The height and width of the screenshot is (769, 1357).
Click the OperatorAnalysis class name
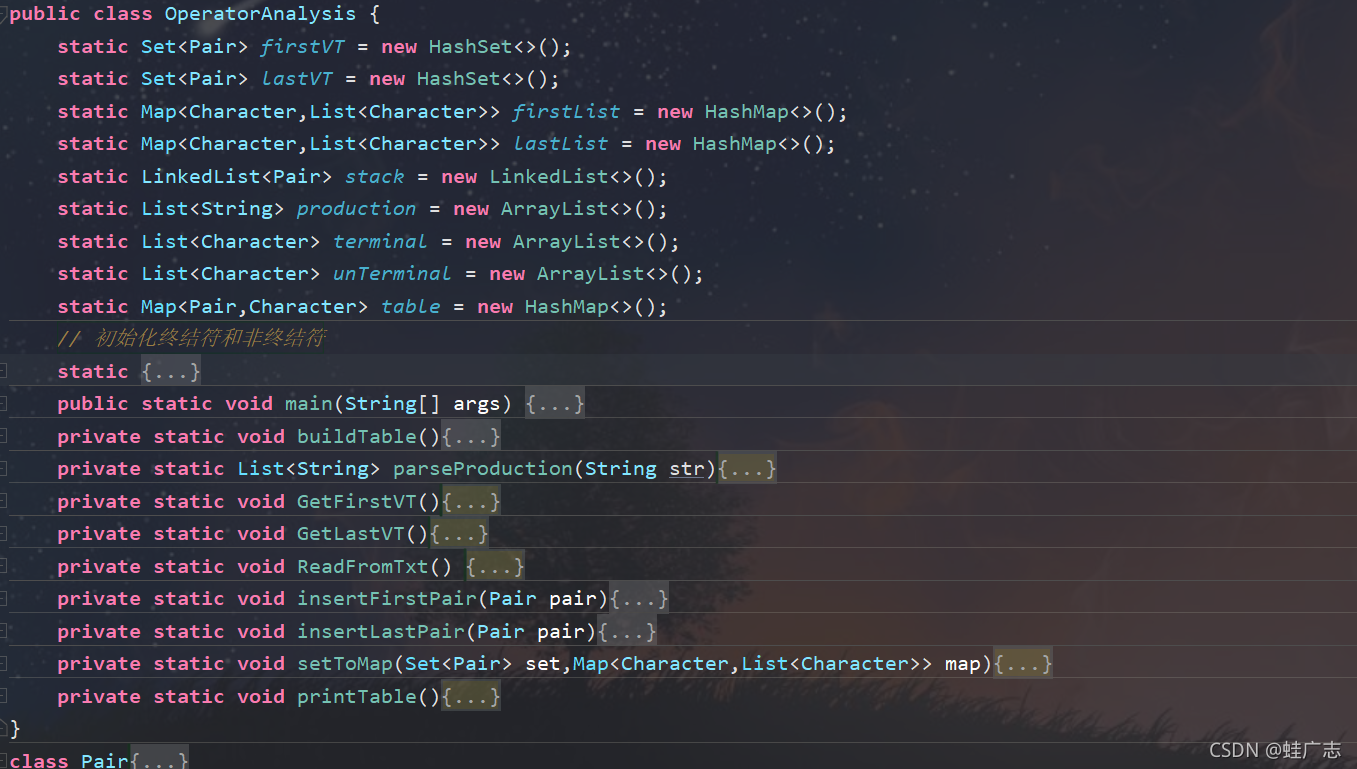pos(260,14)
